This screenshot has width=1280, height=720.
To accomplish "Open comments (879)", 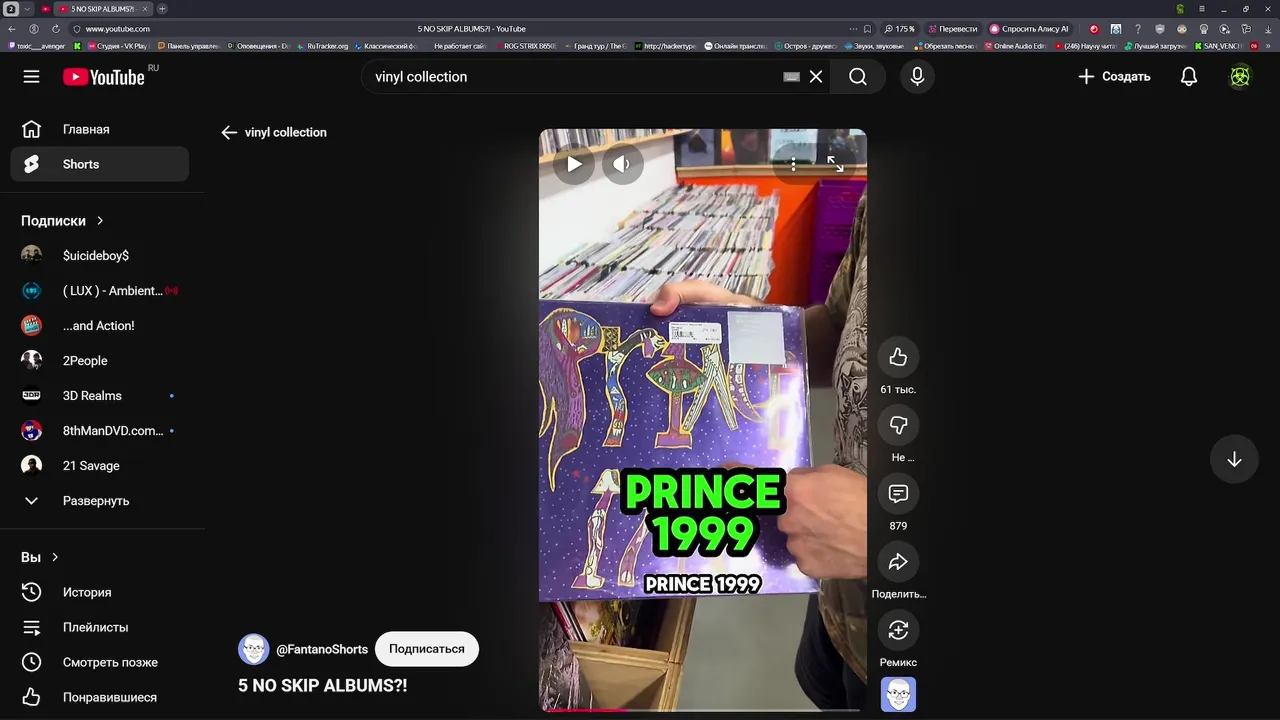I will [898, 494].
